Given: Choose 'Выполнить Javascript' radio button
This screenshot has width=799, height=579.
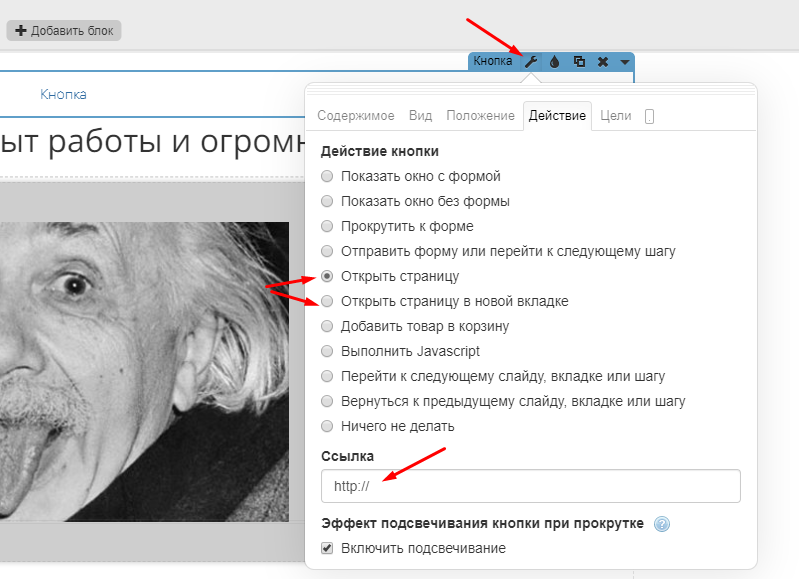Looking at the screenshot, I should [x=327, y=351].
